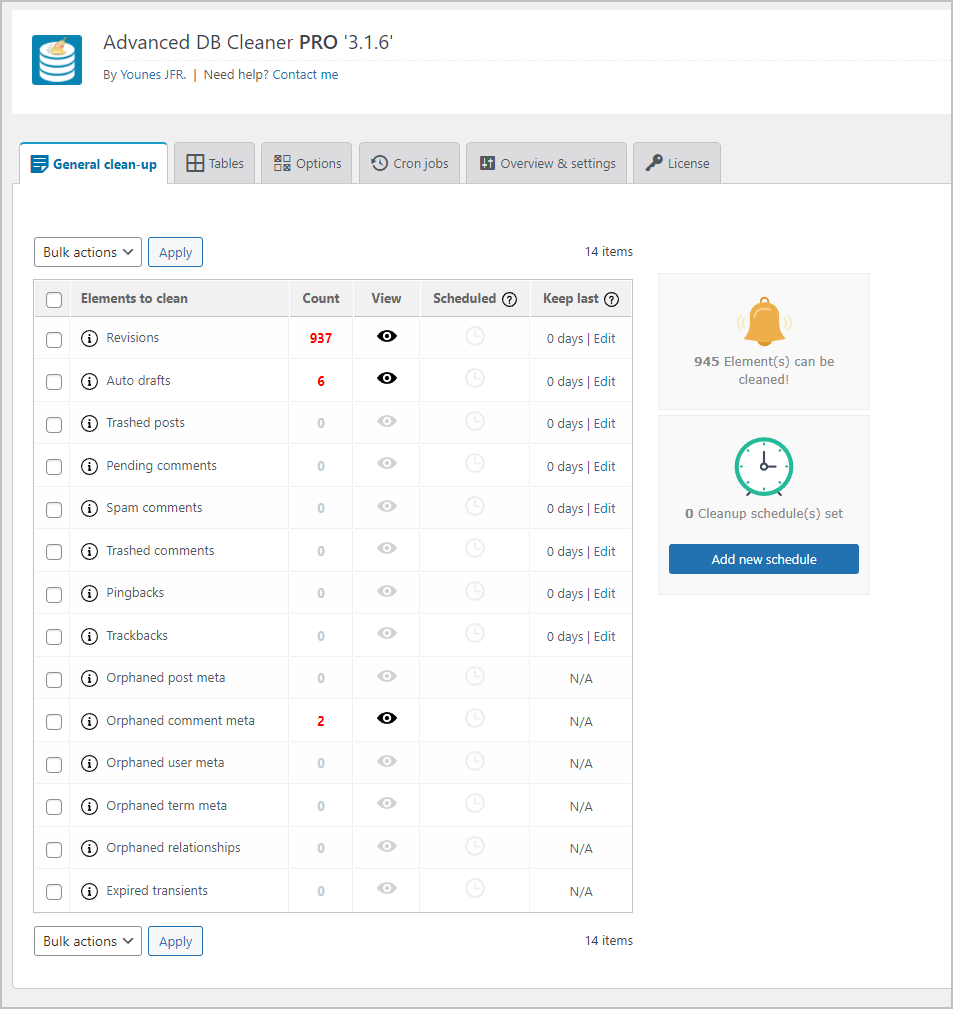
Task: Click the Advanced DB Cleaner plugin logo
Action: coord(56,60)
